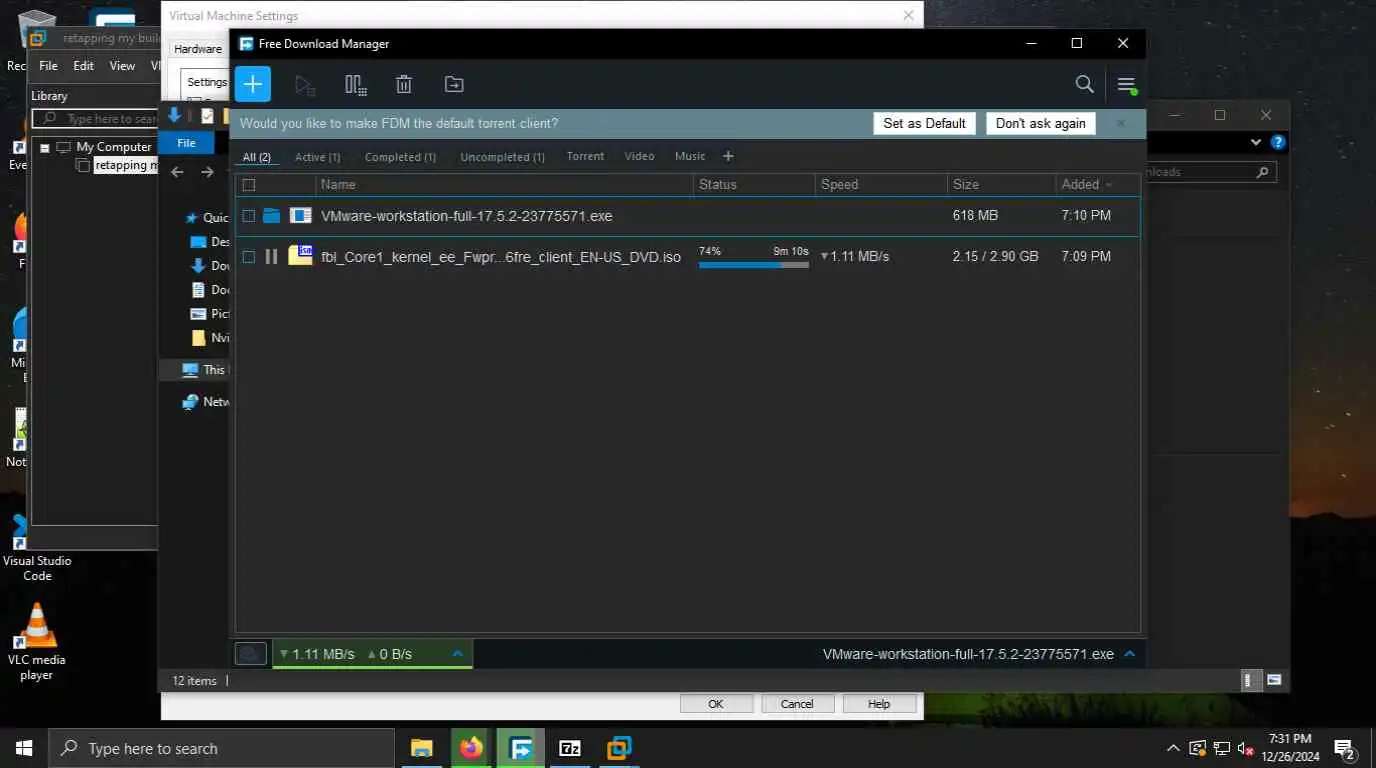Select the Music filter tab
This screenshot has width=1376, height=768.
(x=690, y=157)
